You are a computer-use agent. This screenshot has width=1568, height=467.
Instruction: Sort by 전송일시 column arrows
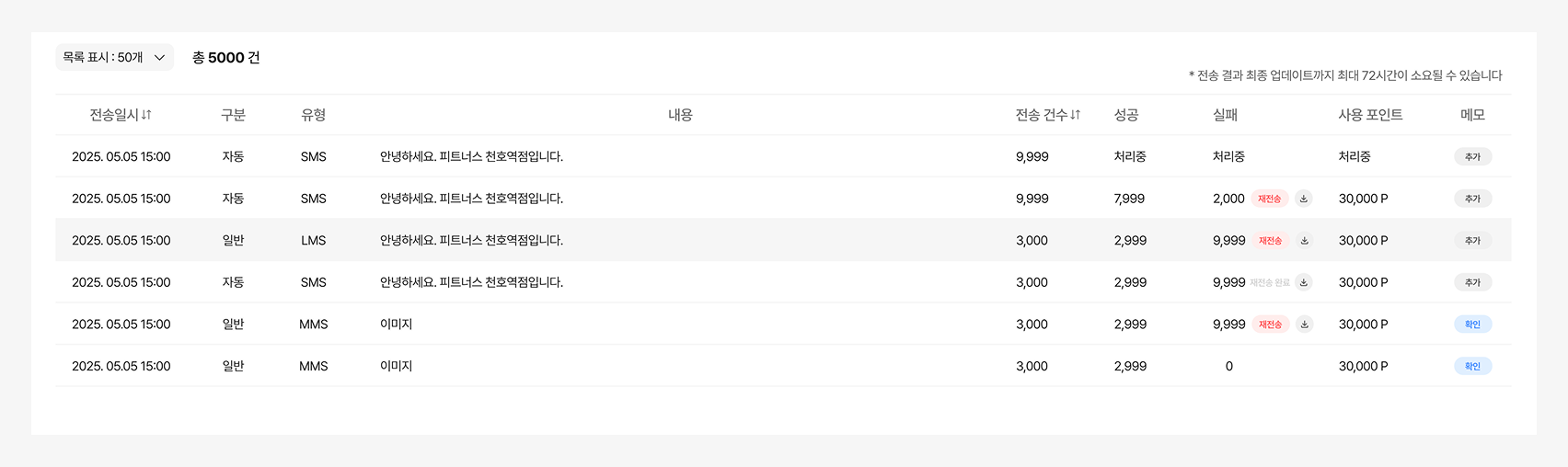146,115
